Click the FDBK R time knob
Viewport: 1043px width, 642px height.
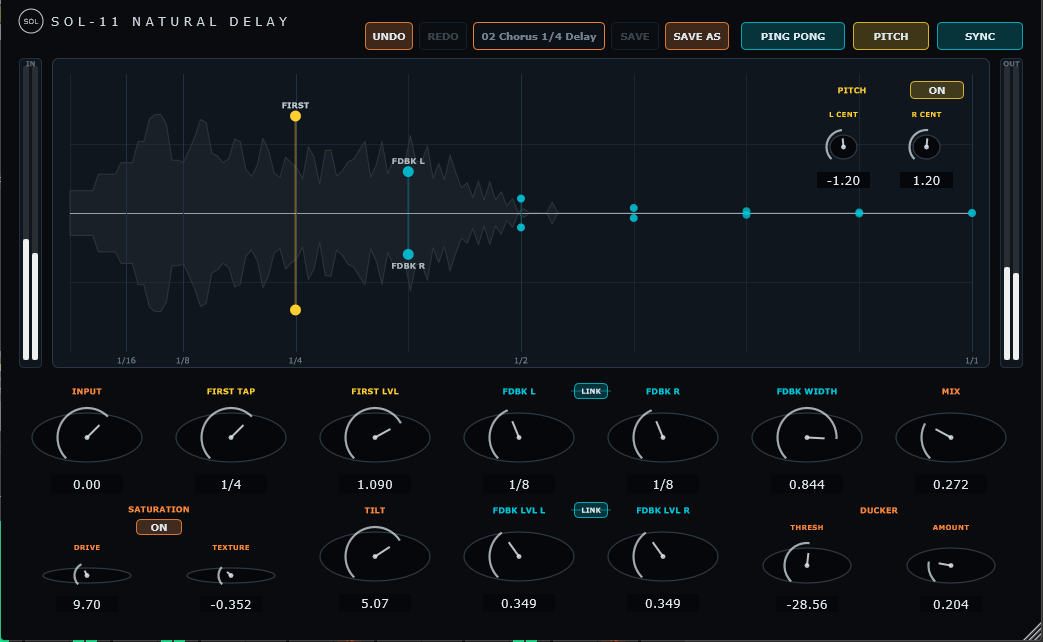click(663, 436)
